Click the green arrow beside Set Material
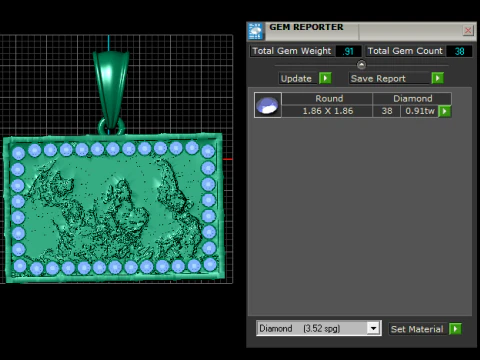This screenshot has width=480, height=360. click(x=455, y=329)
